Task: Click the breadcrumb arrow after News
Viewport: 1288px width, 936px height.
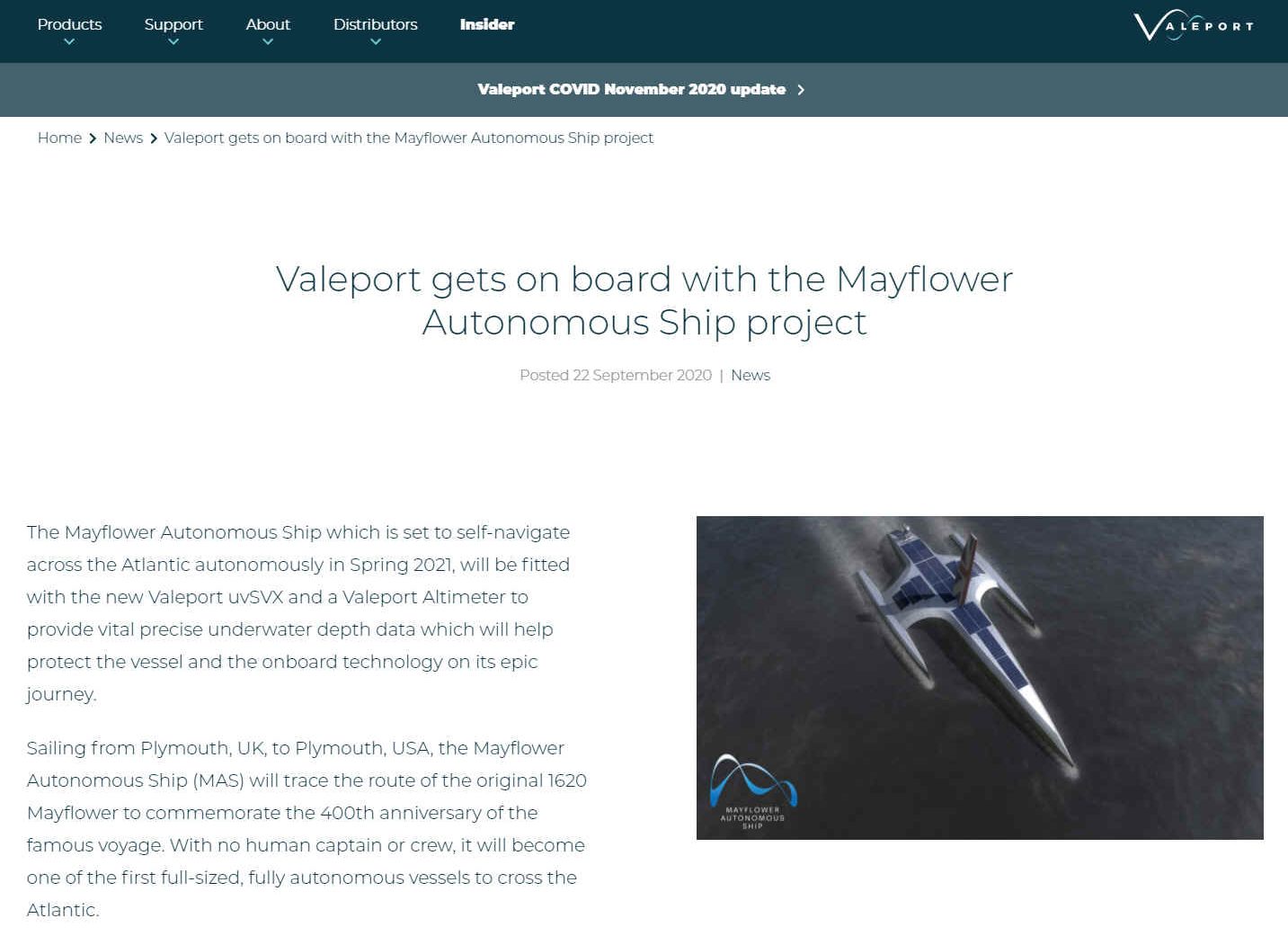Action: point(154,138)
